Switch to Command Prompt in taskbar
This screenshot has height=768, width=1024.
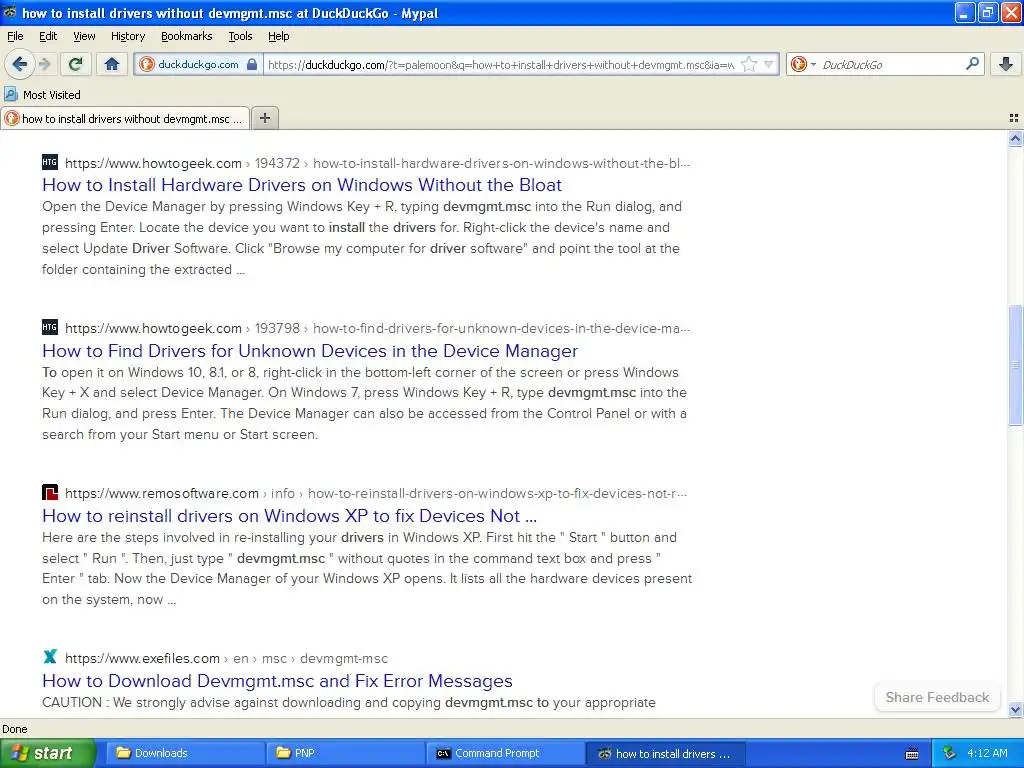tap(506, 753)
